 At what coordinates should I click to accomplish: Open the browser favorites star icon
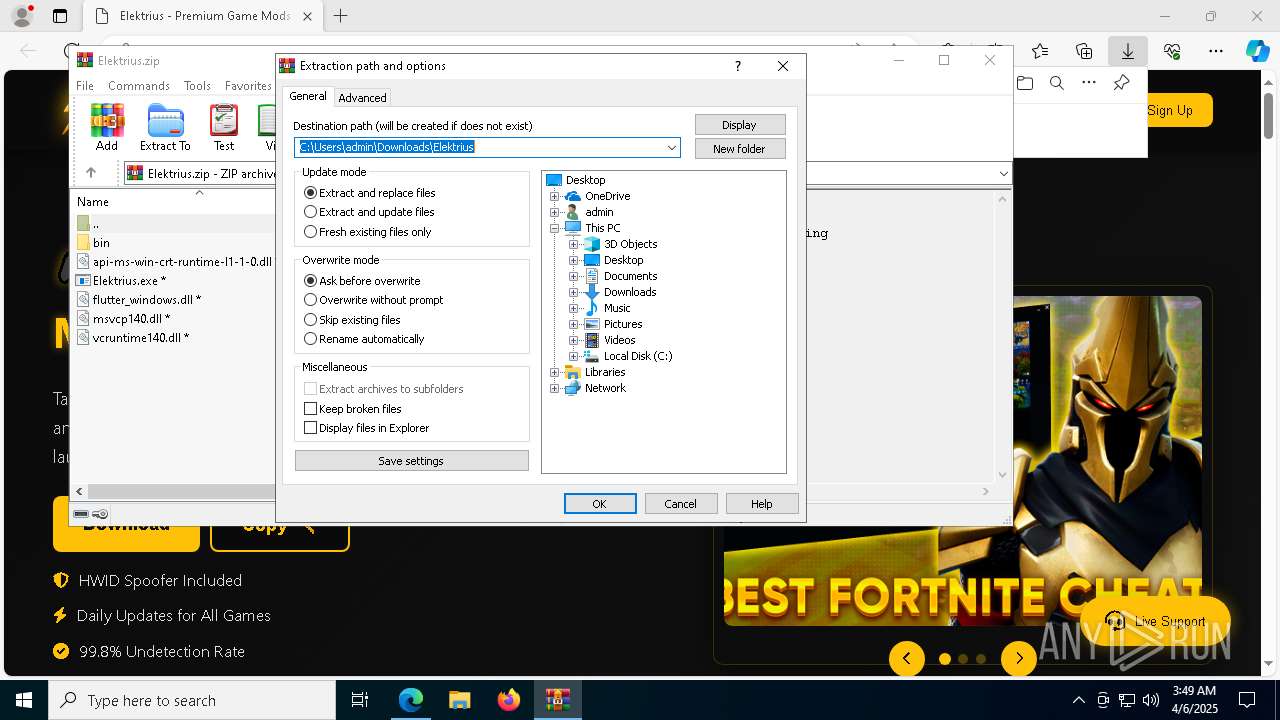point(1040,51)
